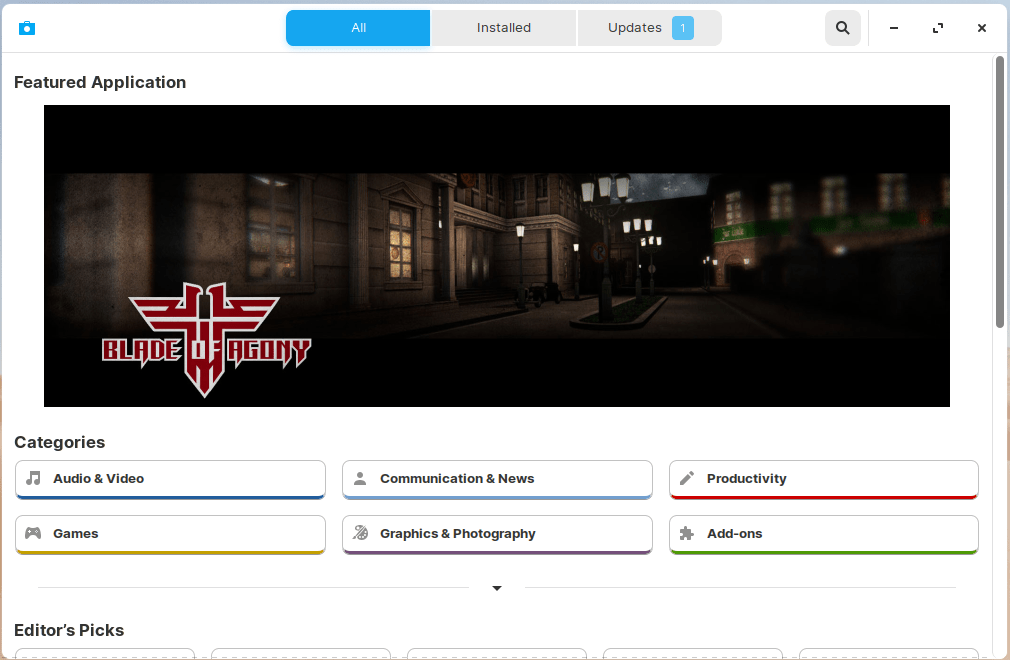Browse the Productivity category
The height and width of the screenshot is (660, 1010).
(x=823, y=479)
